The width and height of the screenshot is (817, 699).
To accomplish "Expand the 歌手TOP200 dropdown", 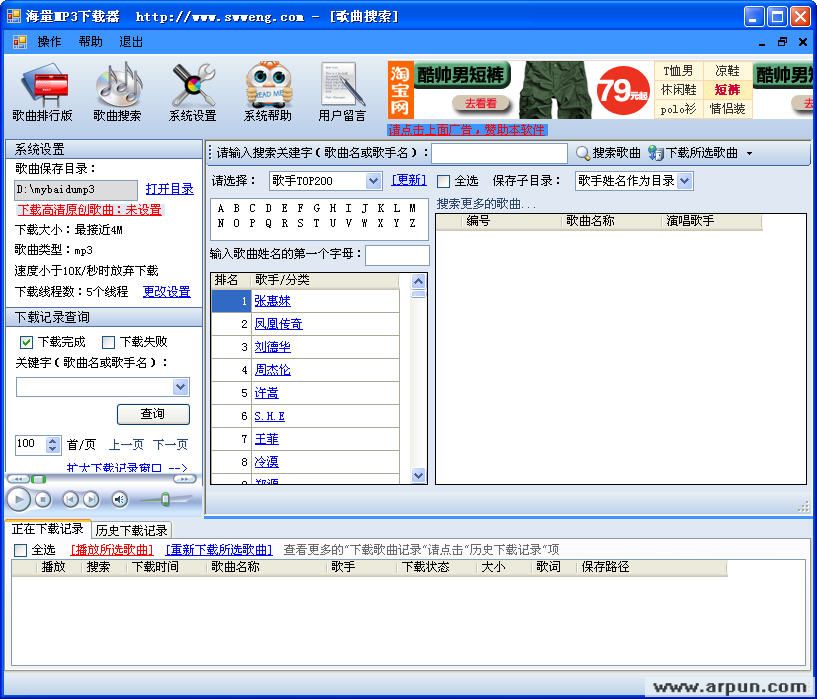I will coord(373,181).
